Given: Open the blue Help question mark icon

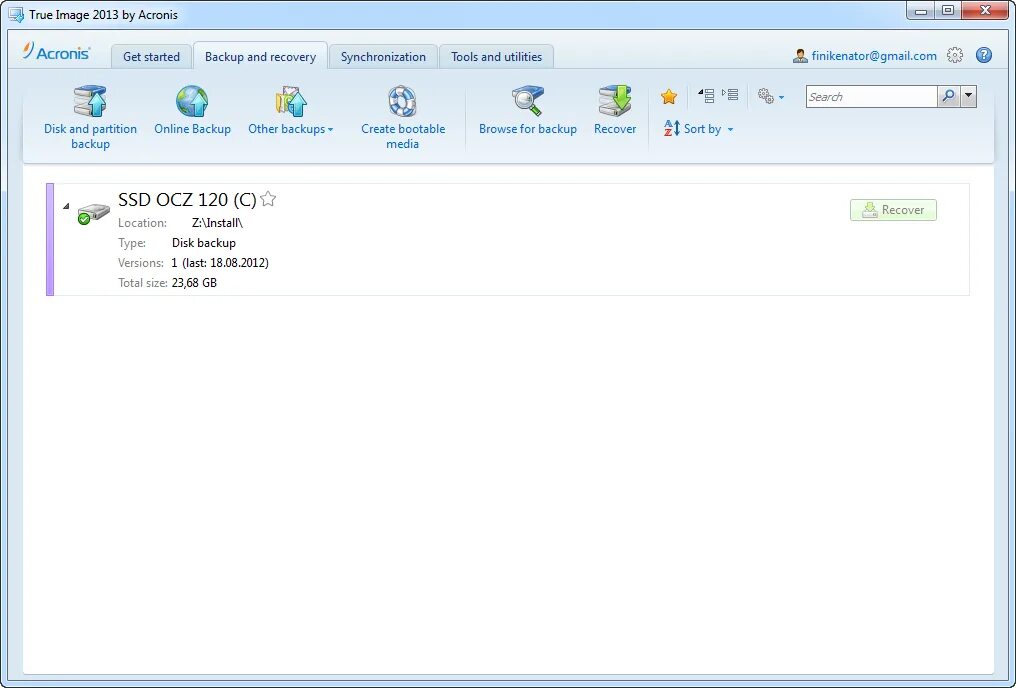Looking at the screenshot, I should (984, 55).
